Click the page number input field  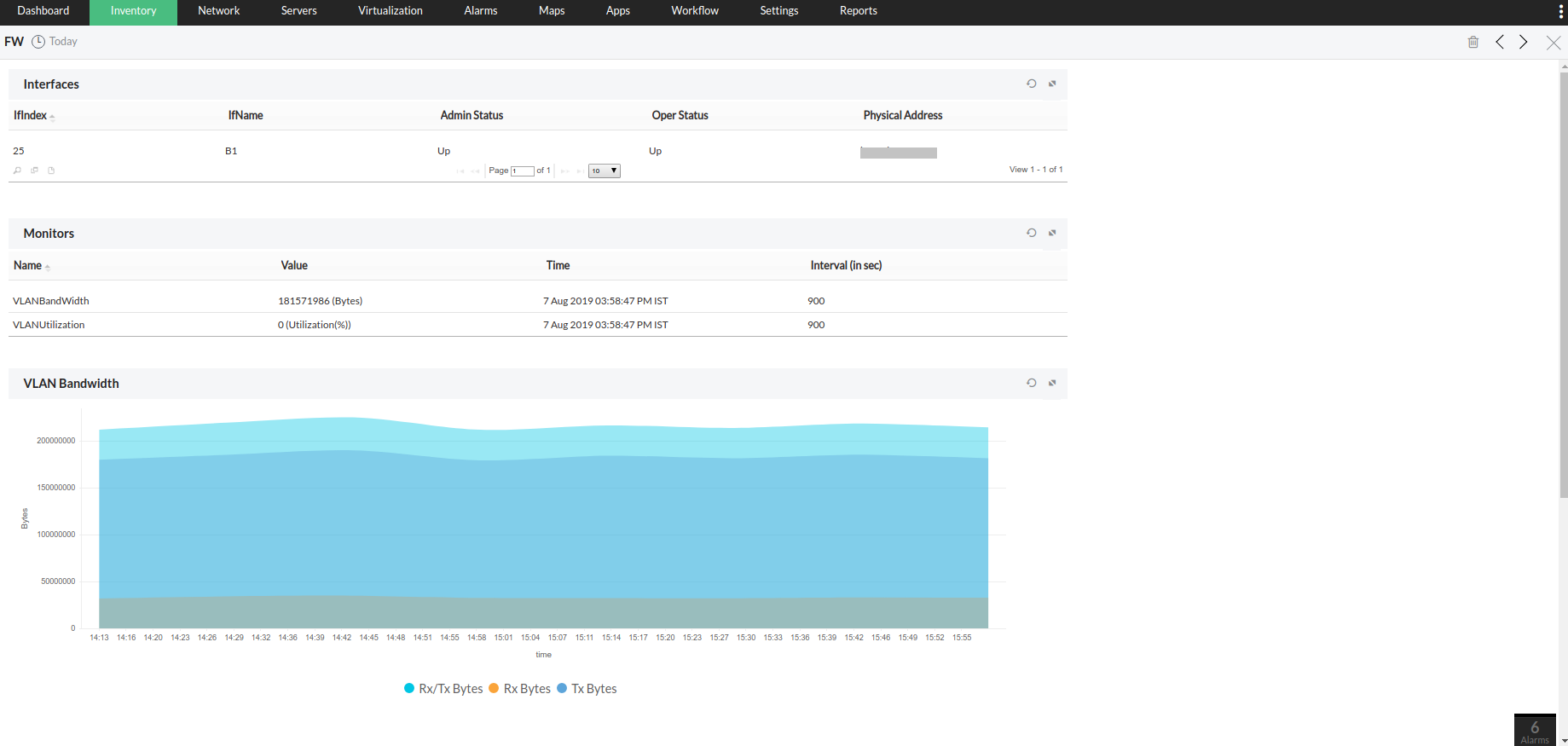(522, 171)
